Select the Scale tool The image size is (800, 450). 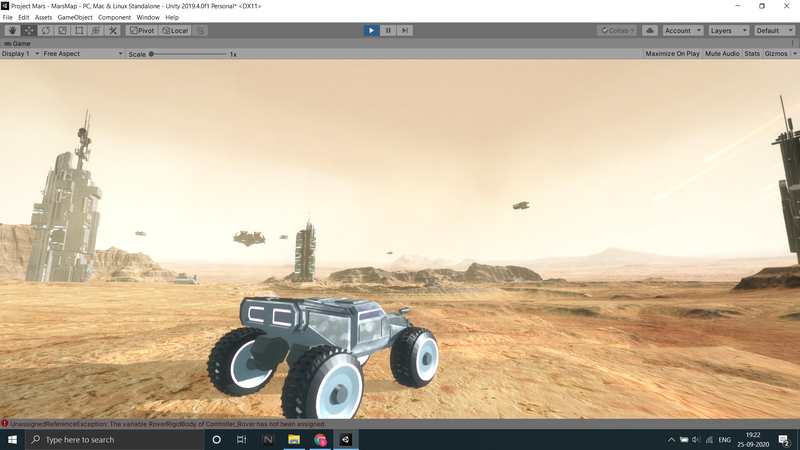tap(62, 31)
